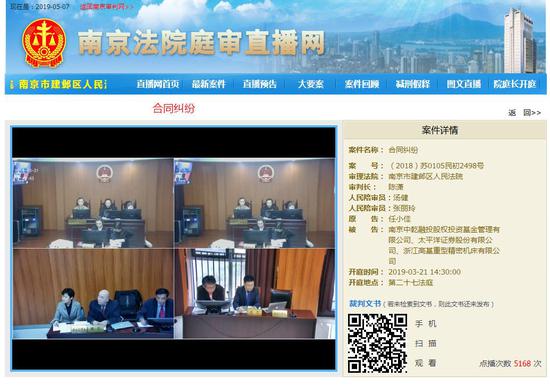
Task: Click the 合同纠纷 case name in details
Action: coord(403,150)
